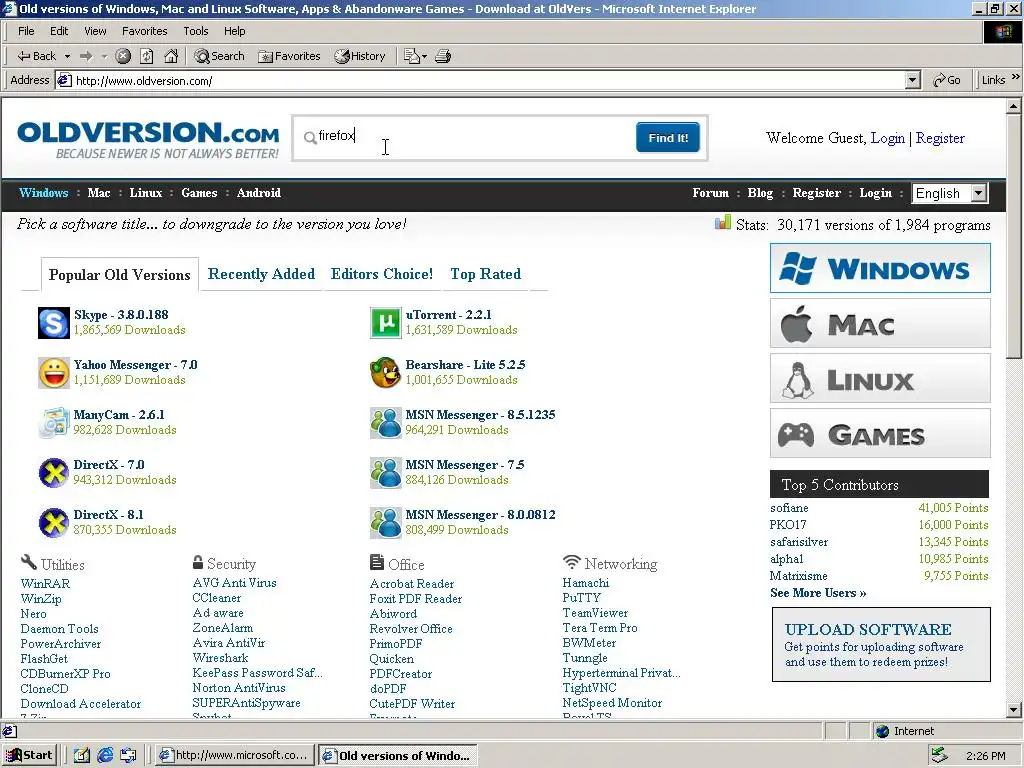Open the Tools menu
This screenshot has height=768, width=1024.
tap(195, 31)
